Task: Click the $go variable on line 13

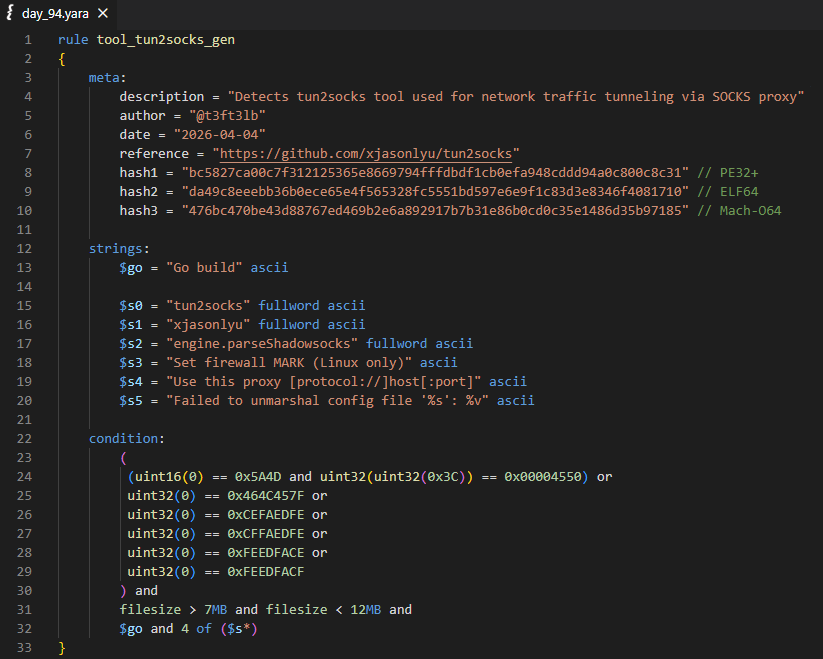Action: (131, 268)
